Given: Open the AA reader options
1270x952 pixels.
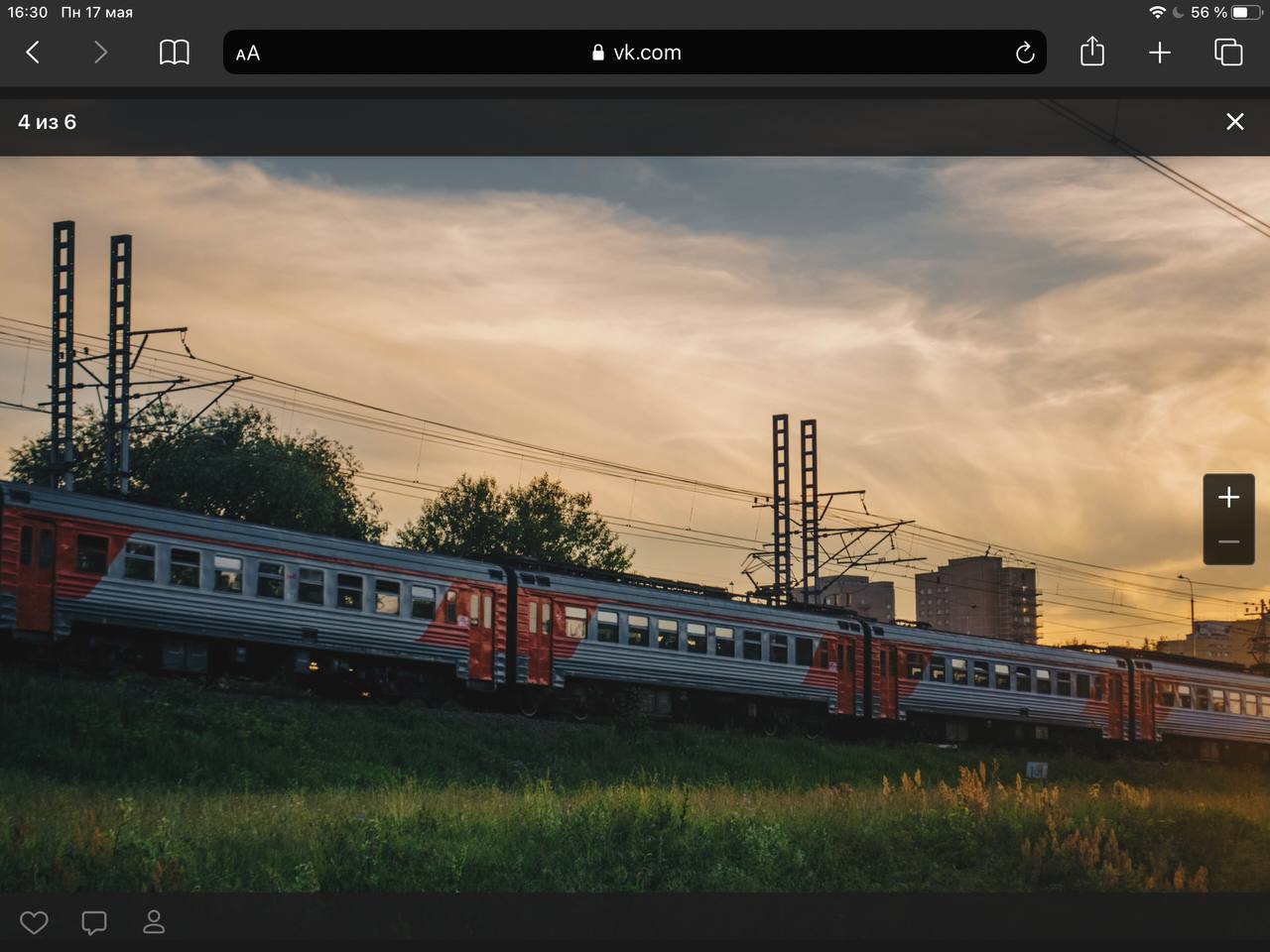Looking at the screenshot, I should coord(248,54).
